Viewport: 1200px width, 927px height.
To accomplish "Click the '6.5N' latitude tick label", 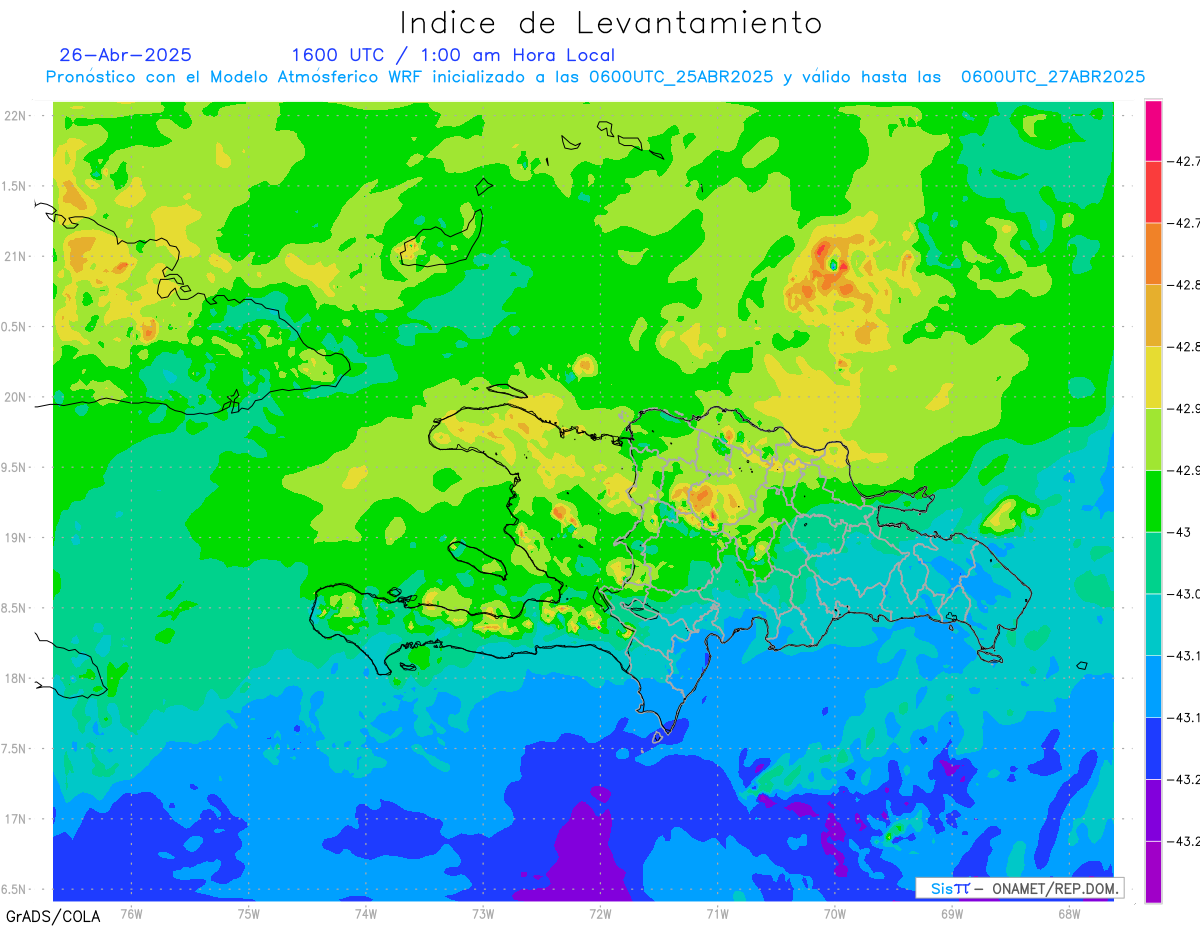I will [x=15, y=889].
